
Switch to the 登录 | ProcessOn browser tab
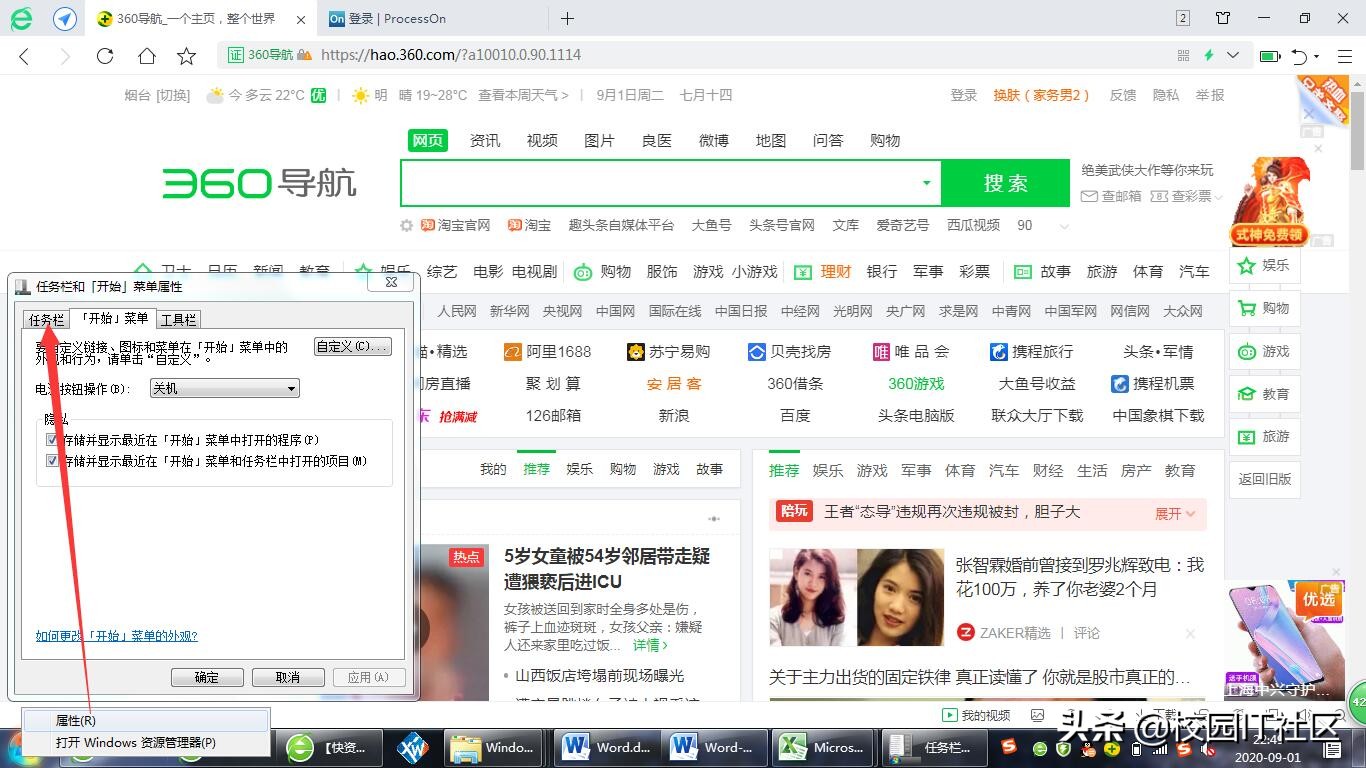[x=431, y=18]
